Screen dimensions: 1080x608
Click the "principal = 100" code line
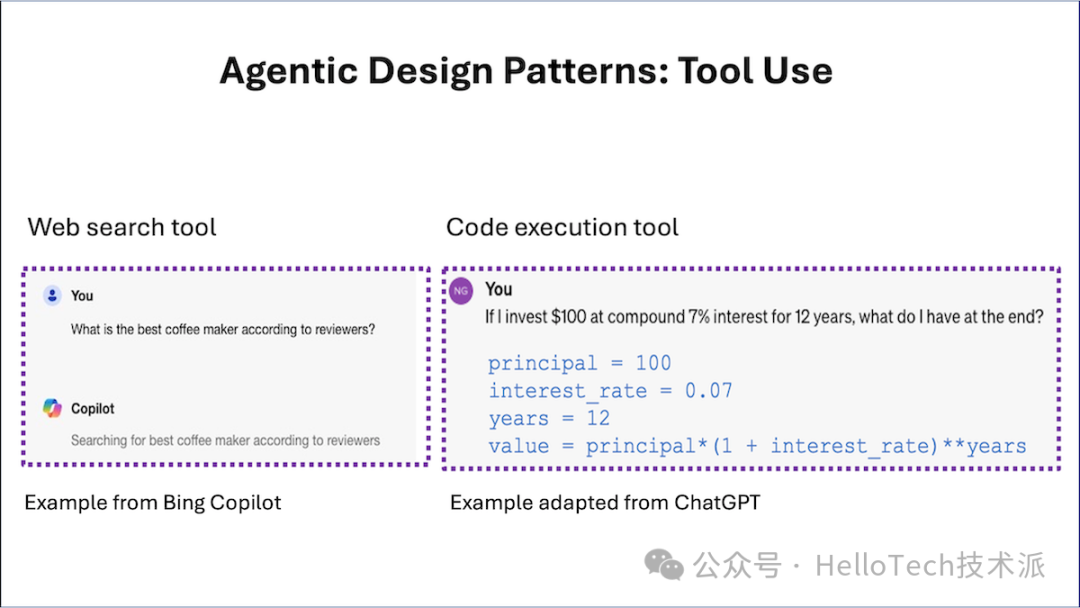579,363
